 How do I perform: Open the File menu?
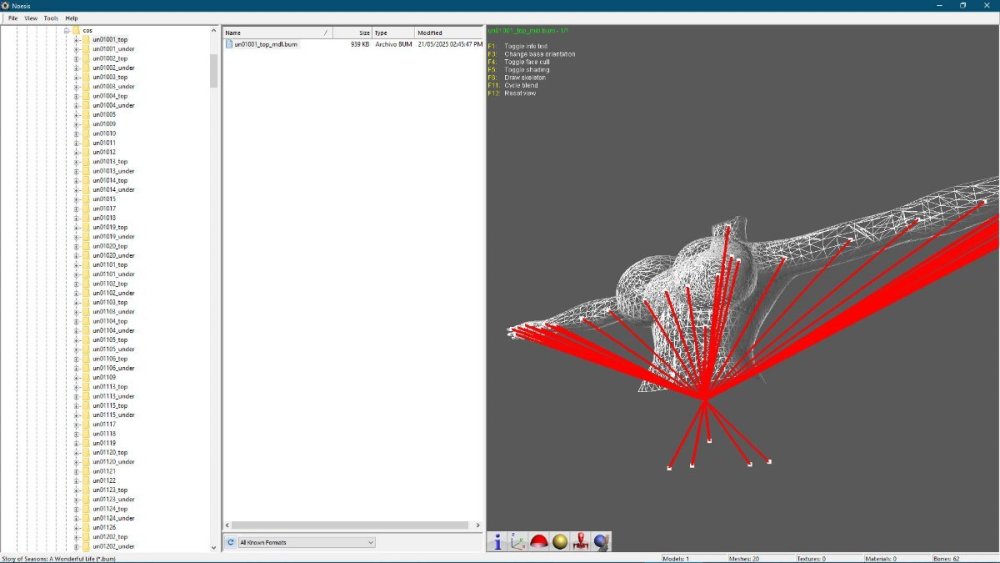[13, 18]
